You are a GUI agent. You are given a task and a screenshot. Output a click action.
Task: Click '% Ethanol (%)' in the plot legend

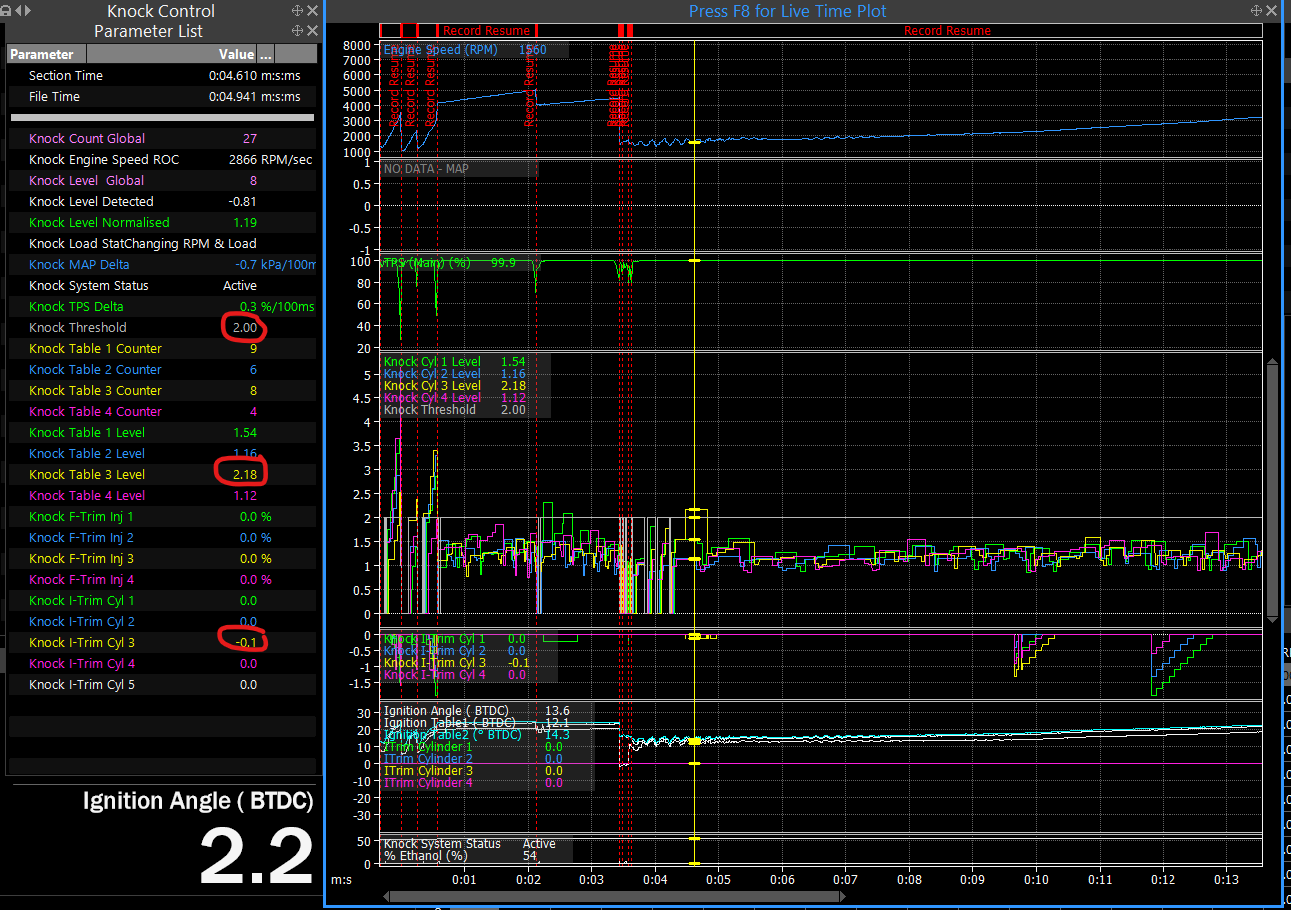pos(426,856)
